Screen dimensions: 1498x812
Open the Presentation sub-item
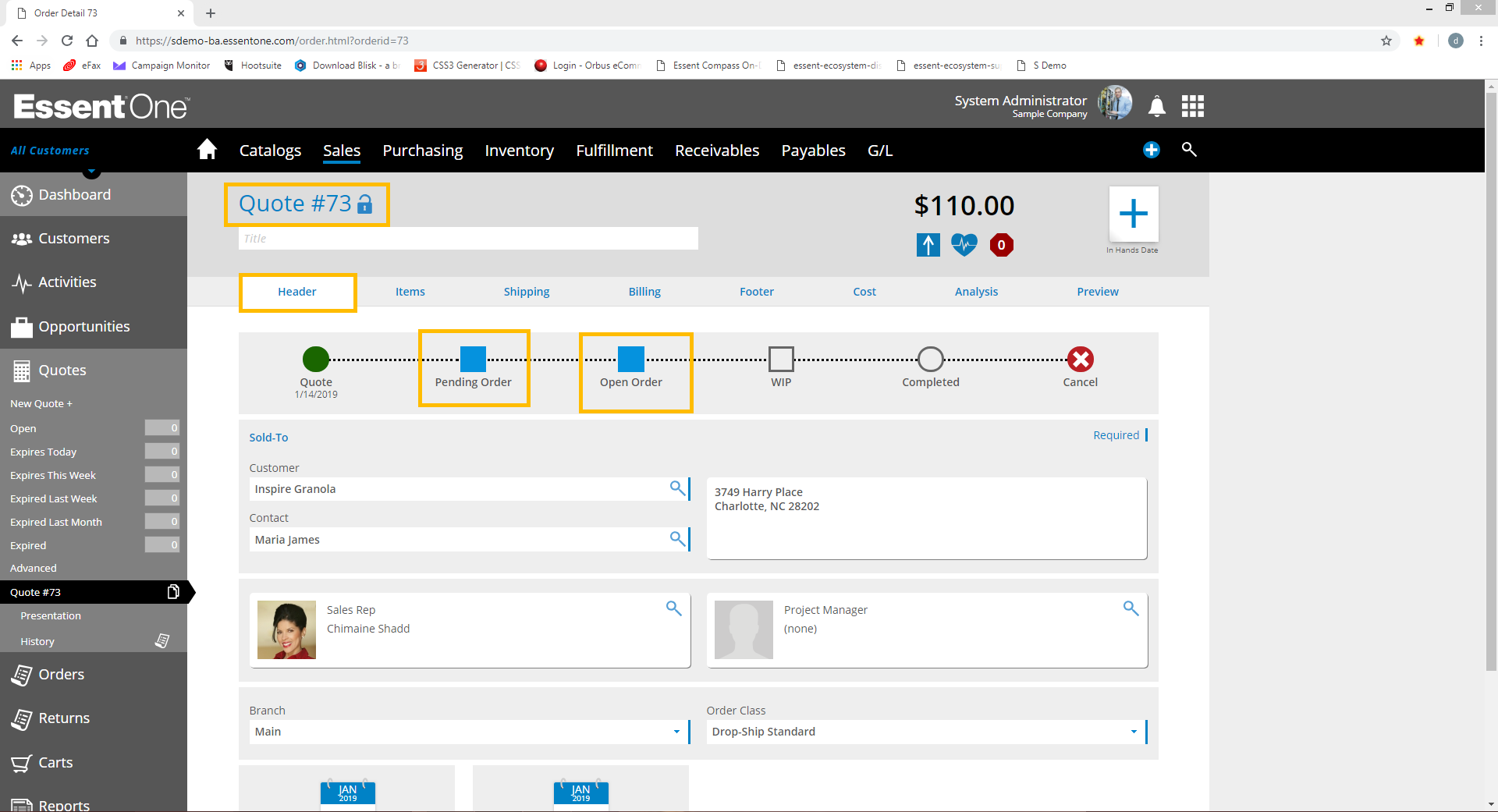click(51, 615)
